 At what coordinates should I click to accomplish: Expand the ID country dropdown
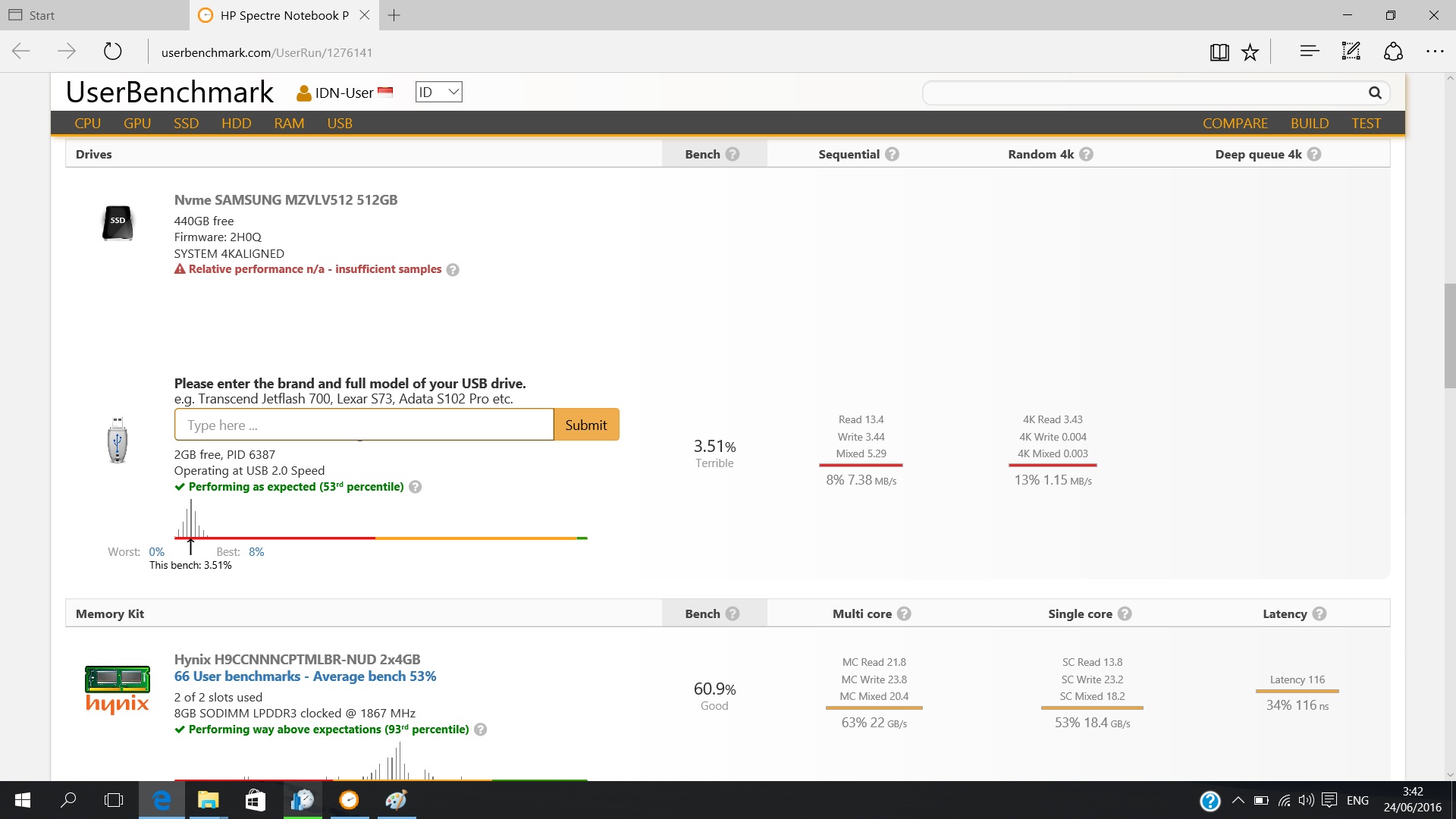(x=438, y=92)
